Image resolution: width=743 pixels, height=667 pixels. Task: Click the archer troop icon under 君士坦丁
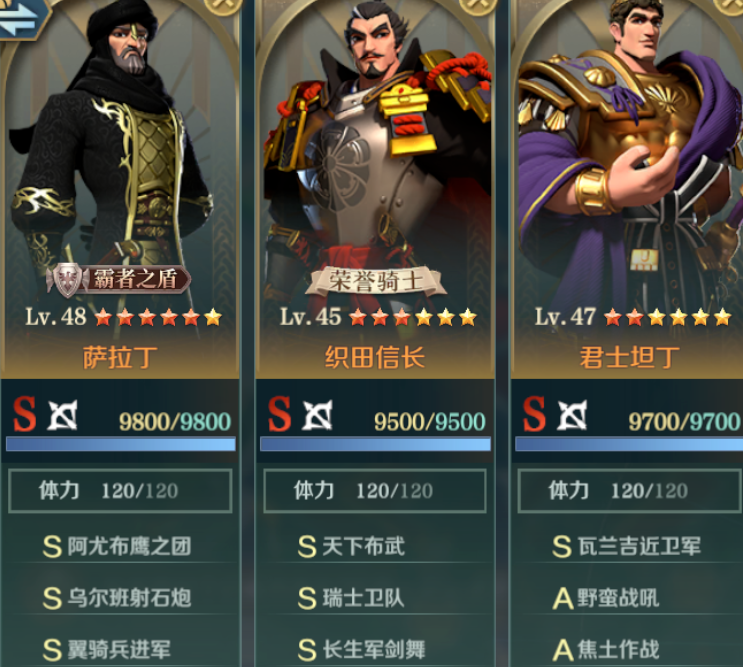point(572,415)
